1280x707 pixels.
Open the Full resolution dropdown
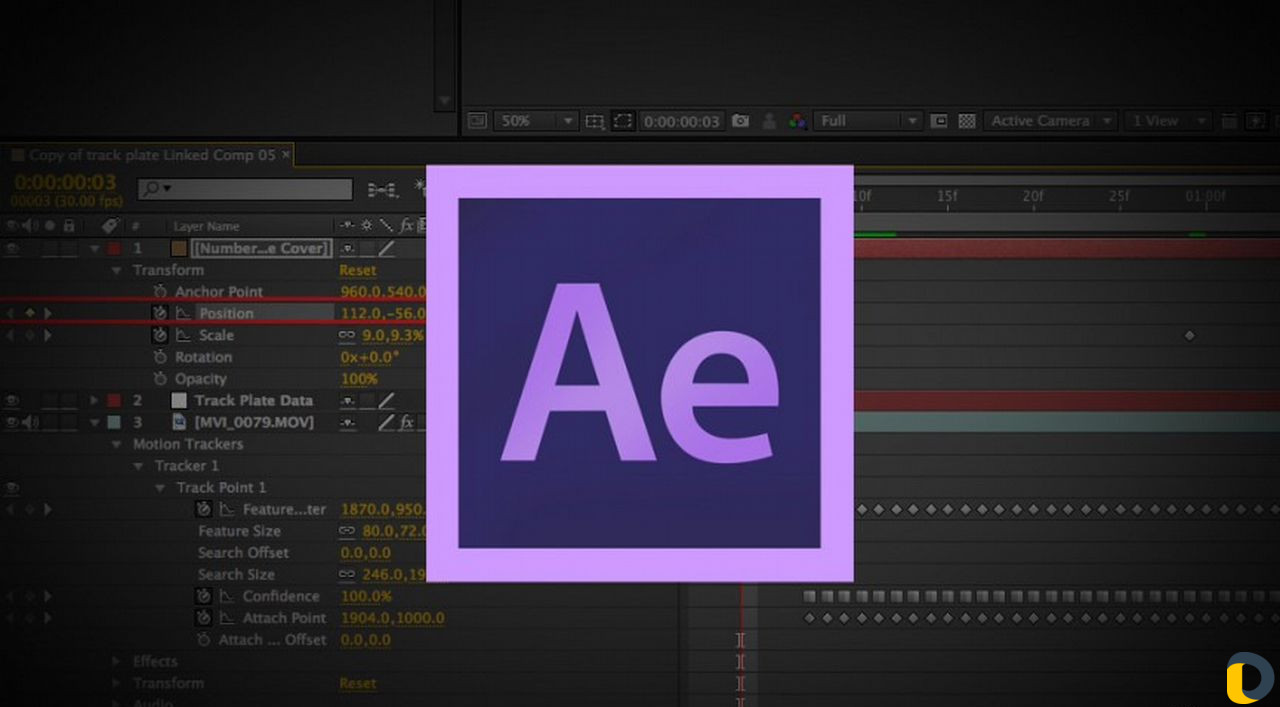tap(866, 121)
